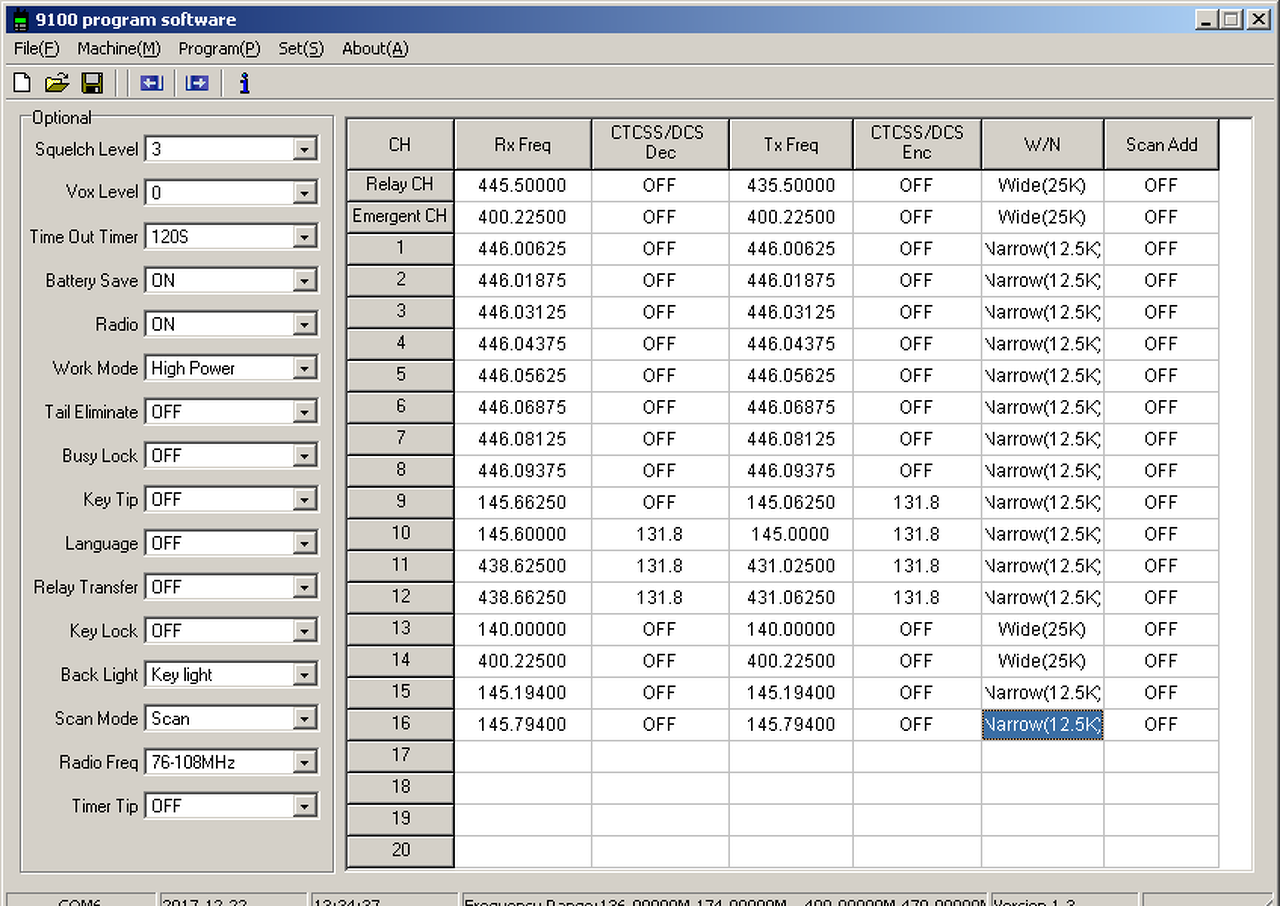
Task: Select Tx Freq cell 145.06250
Action: click(x=791, y=502)
